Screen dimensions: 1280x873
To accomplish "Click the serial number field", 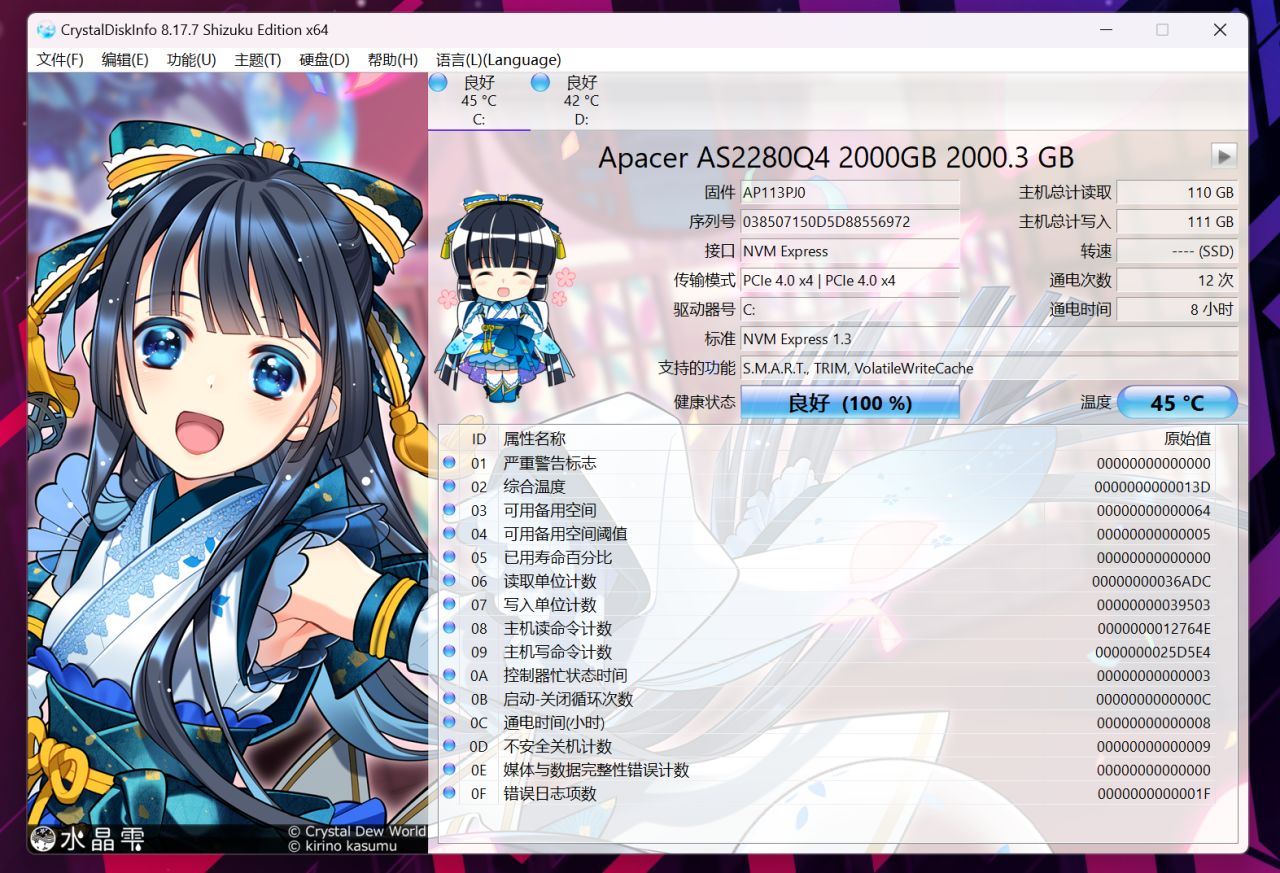I will [850, 221].
